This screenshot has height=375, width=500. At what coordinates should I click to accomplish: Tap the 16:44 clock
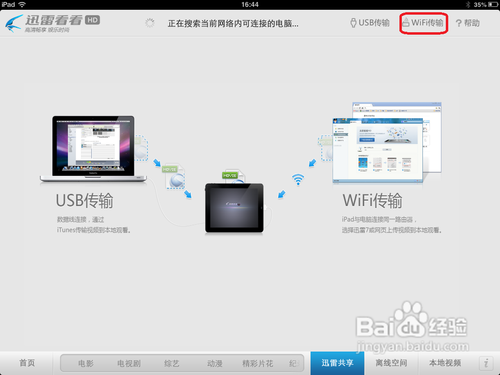[250, 4]
